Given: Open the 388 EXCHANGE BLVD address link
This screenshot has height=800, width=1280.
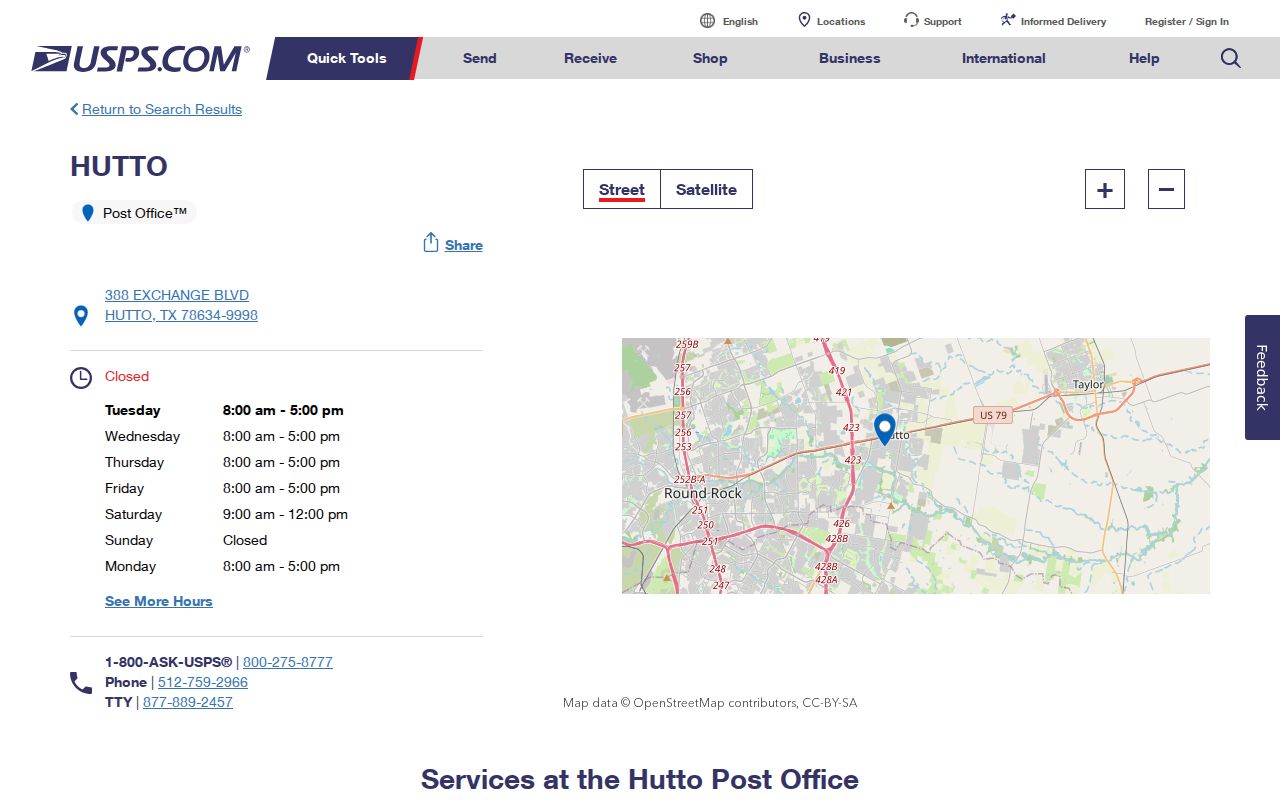Looking at the screenshot, I should tap(177, 295).
